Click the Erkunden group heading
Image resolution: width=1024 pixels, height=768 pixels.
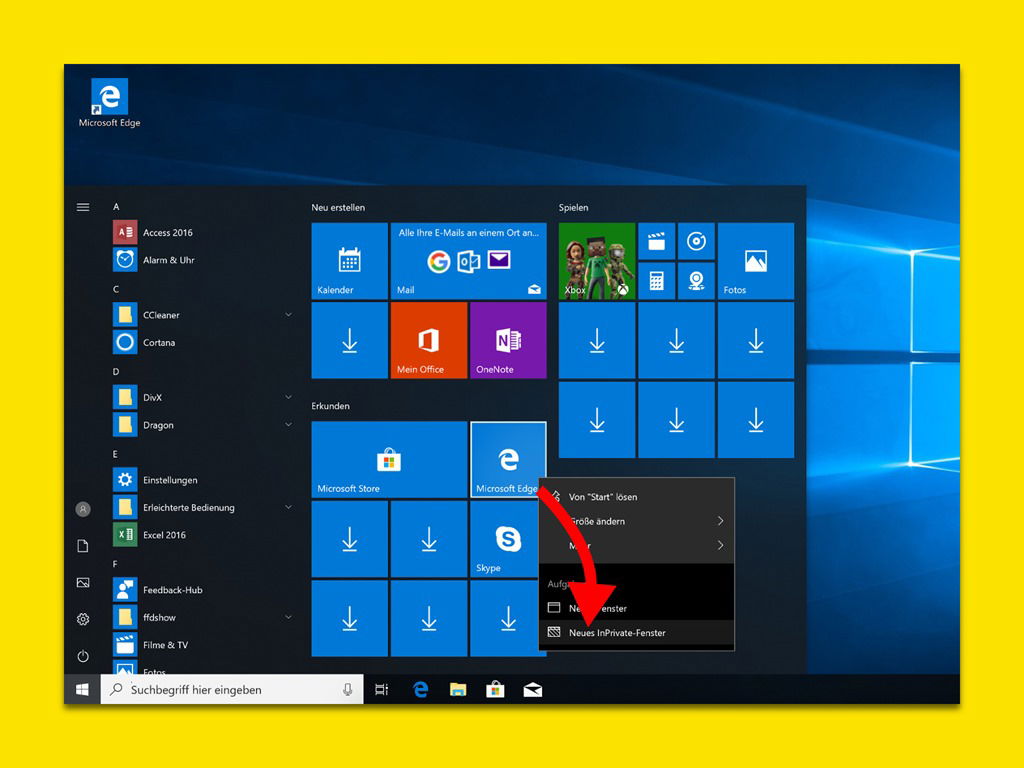pyautogui.click(x=330, y=406)
